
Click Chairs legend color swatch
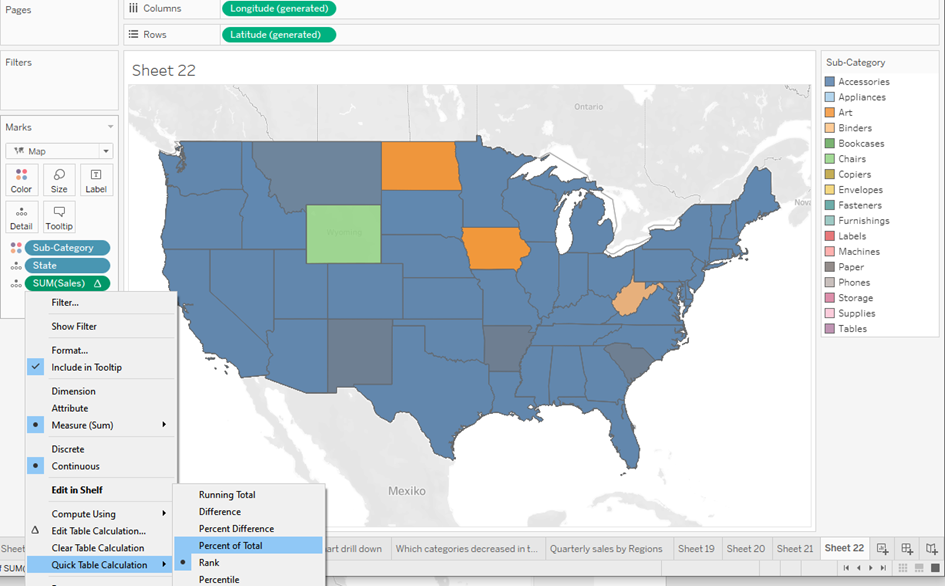(x=830, y=159)
